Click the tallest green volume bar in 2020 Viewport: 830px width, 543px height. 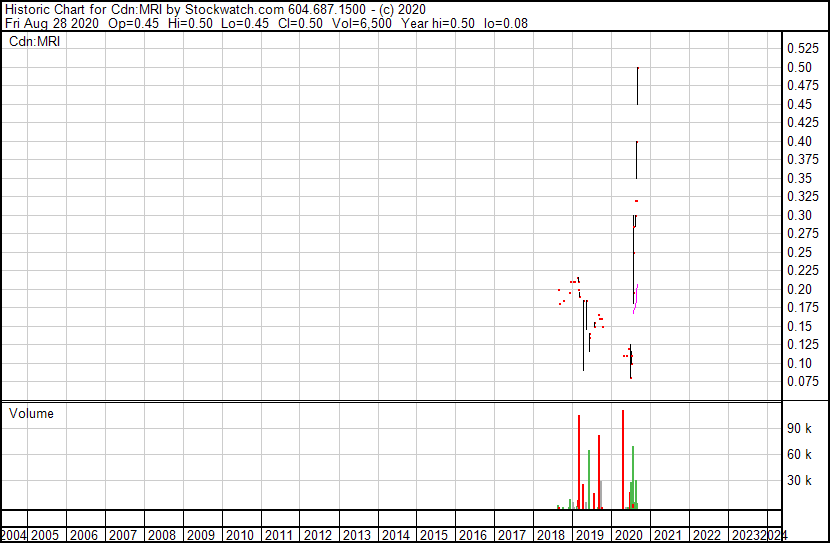click(633, 477)
